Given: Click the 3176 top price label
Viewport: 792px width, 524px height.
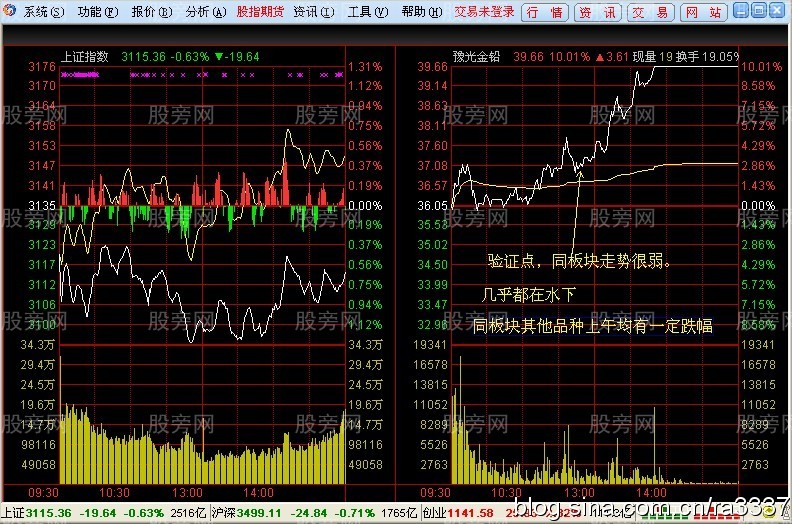Looking at the screenshot, I should (x=42, y=67).
